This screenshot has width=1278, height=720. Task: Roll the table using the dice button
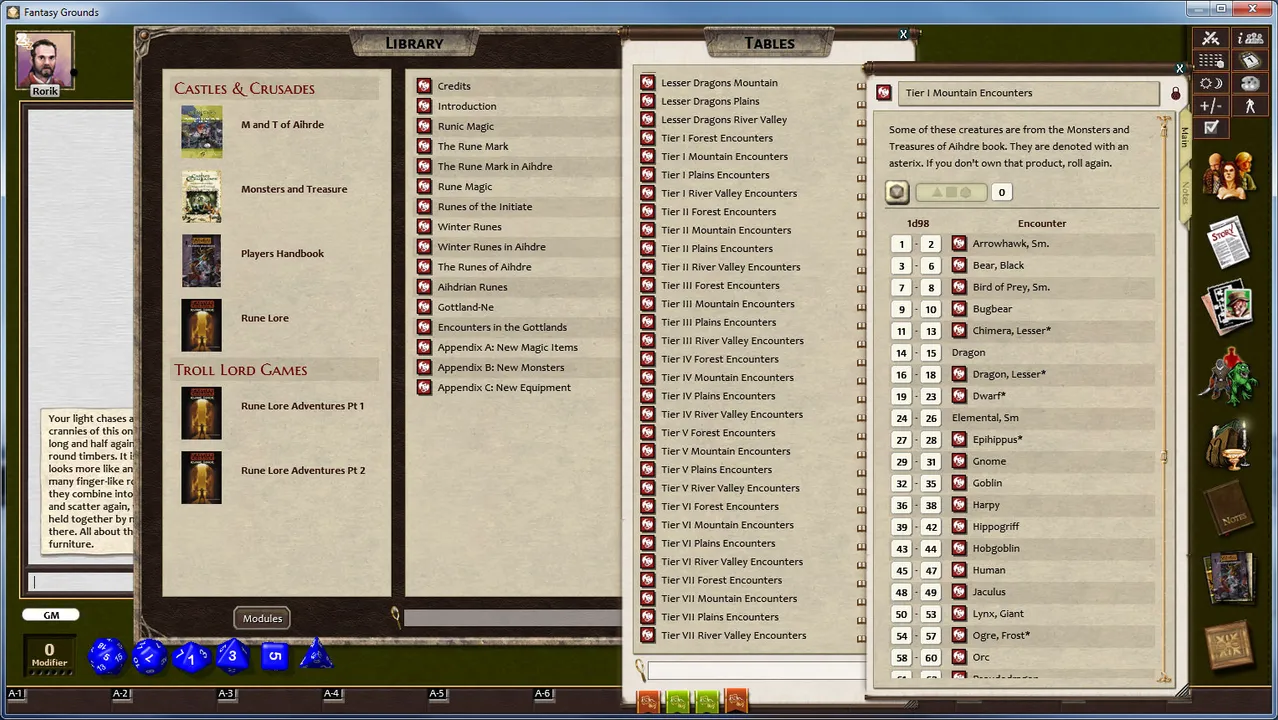[898, 192]
